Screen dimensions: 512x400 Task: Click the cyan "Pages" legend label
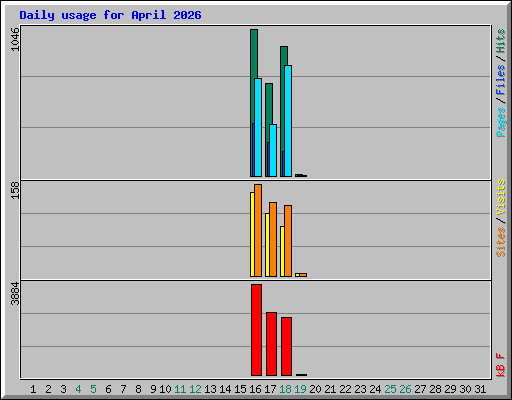(500, 122)
